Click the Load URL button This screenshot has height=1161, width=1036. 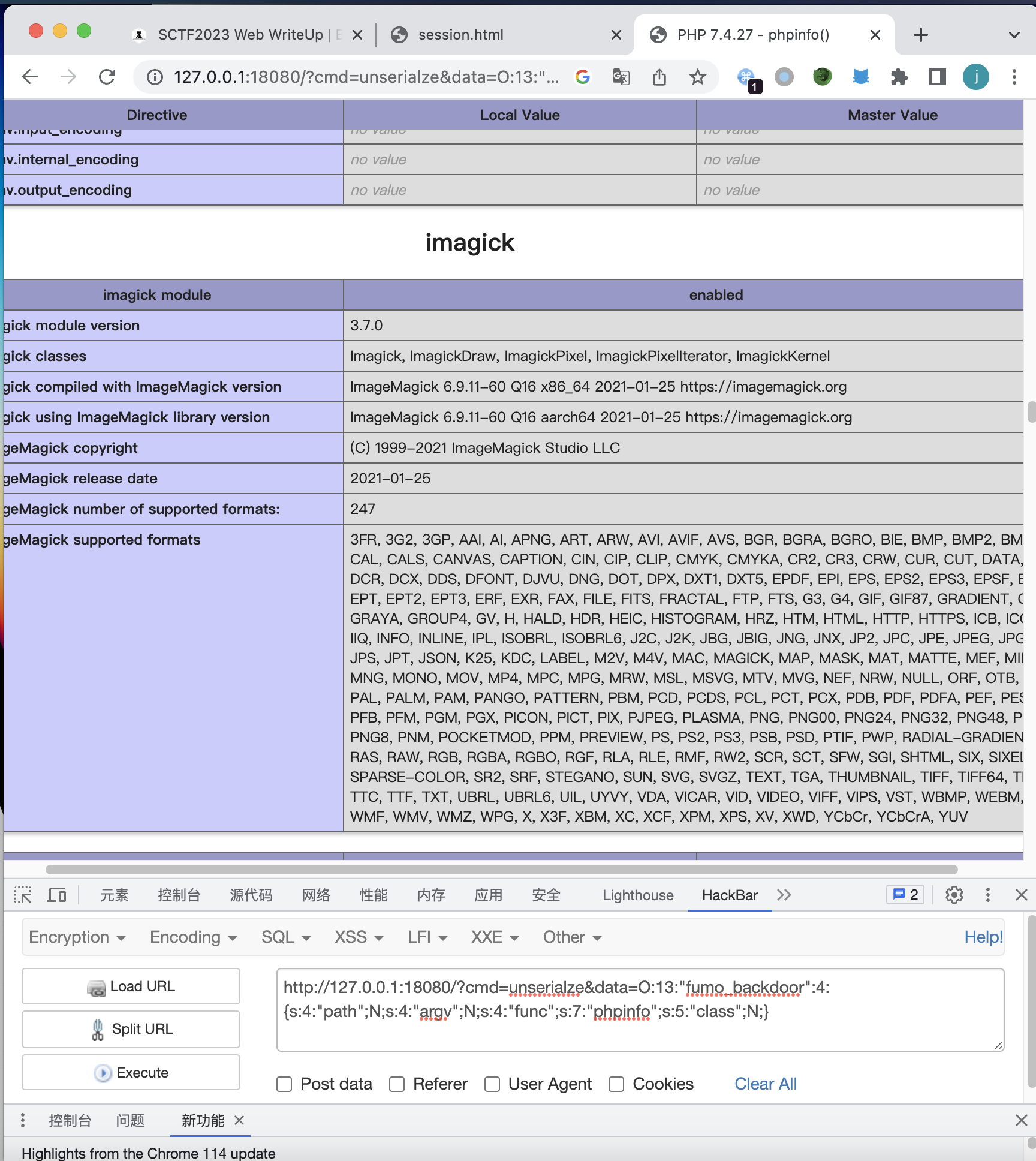[x=131, y=986]
